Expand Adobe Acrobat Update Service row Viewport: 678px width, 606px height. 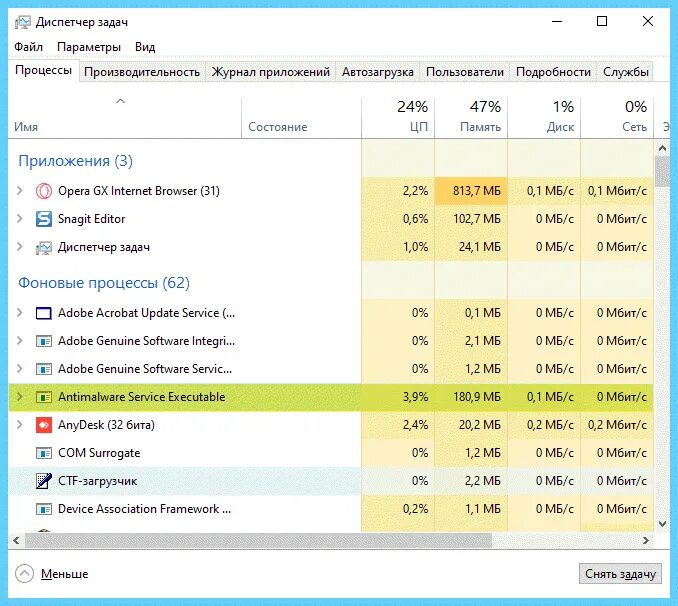coord(19,312)
